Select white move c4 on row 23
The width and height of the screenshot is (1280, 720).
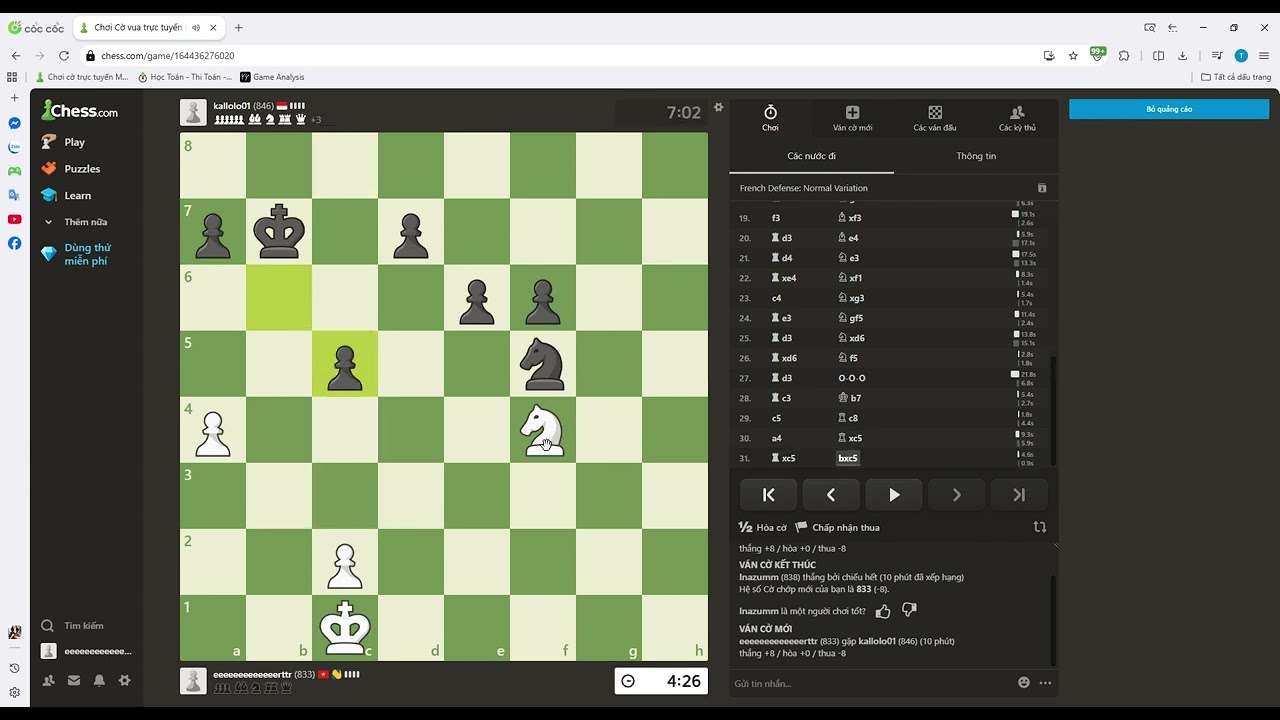tap(777, 298)
